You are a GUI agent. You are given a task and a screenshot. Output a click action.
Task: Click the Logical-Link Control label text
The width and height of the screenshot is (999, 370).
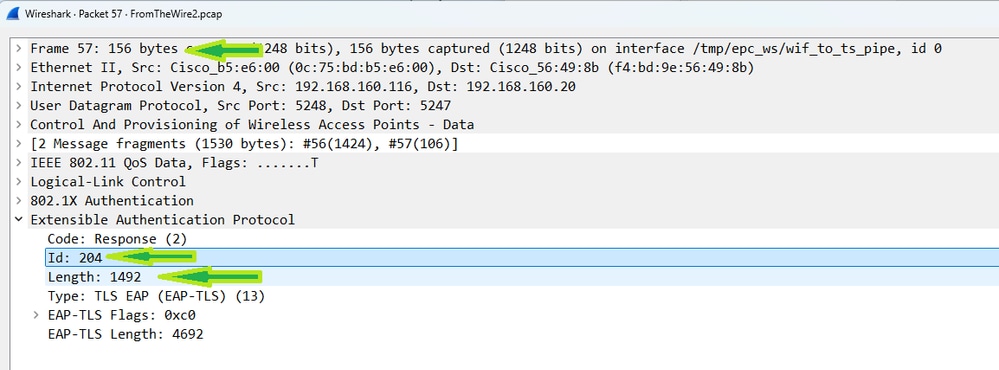[108, 182]
